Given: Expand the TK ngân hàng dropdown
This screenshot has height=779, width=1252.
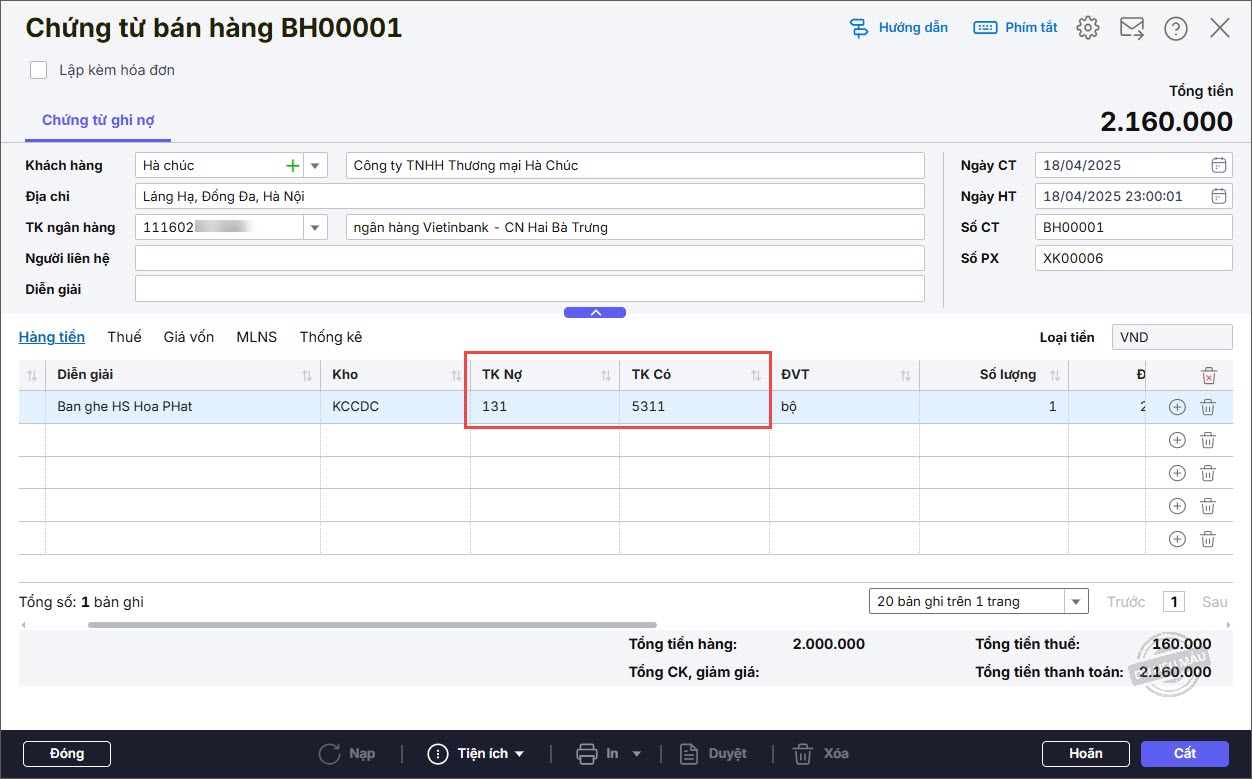Looking at the screenshot, I should pos(315,228).
